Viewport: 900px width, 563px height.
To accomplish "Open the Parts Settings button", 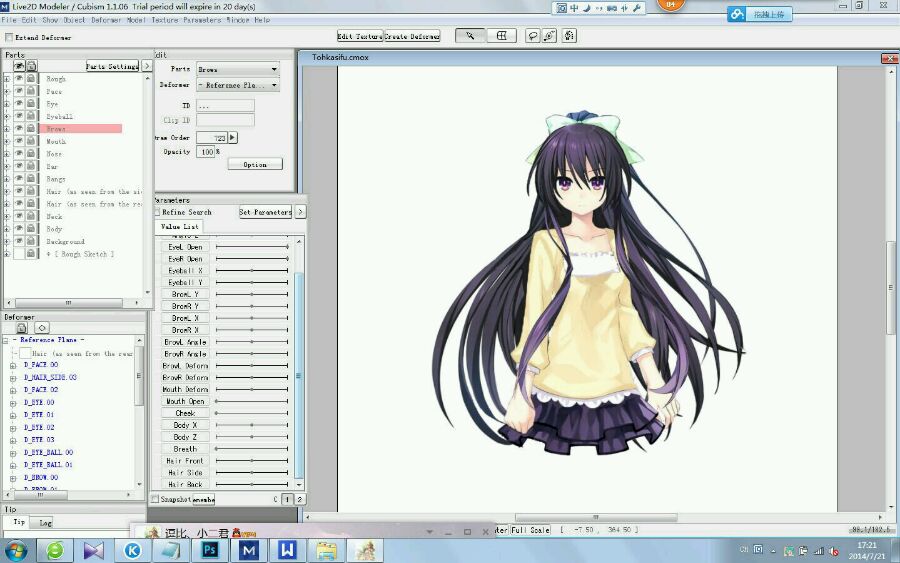I will 112,67.
